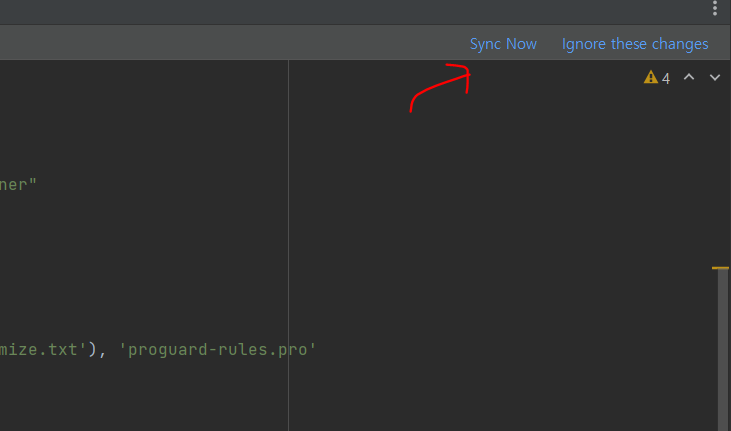Click the Sync Now link
The width and height of the screenshot is (731, 431).
tap(503, 44)
